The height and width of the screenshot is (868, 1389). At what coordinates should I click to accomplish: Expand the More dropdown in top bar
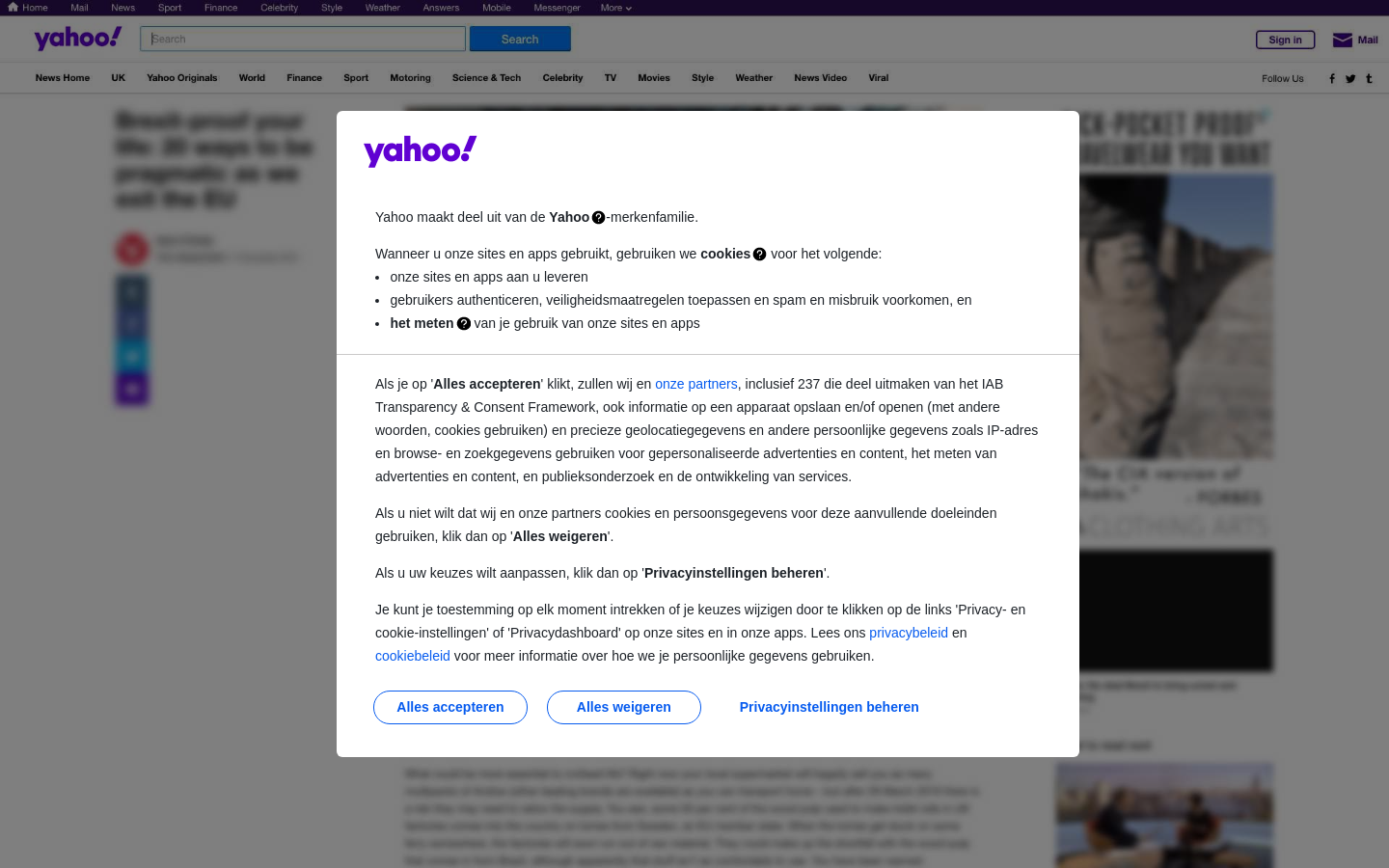[615, 8]
